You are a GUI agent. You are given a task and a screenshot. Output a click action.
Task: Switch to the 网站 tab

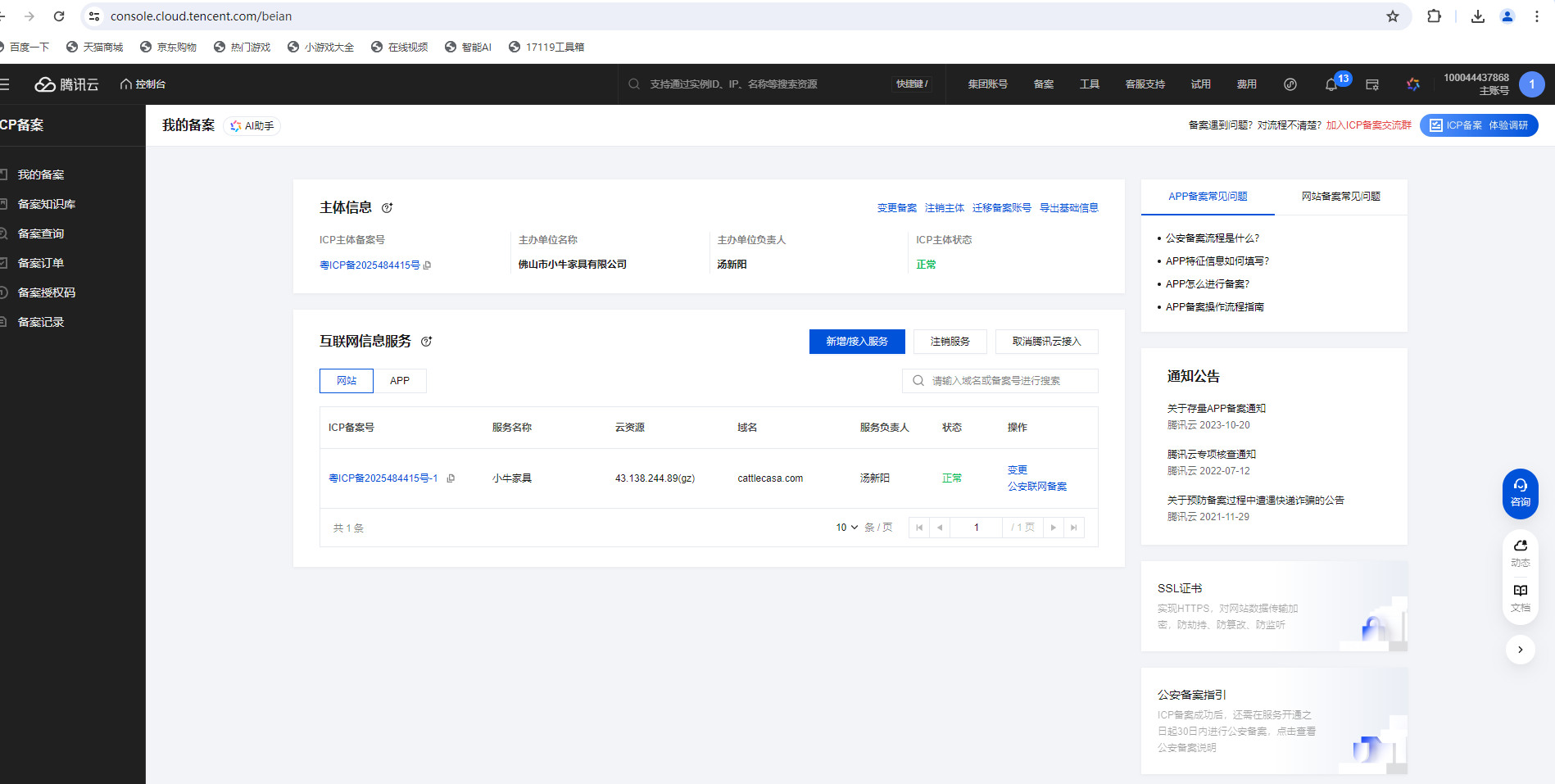[347, 381]
